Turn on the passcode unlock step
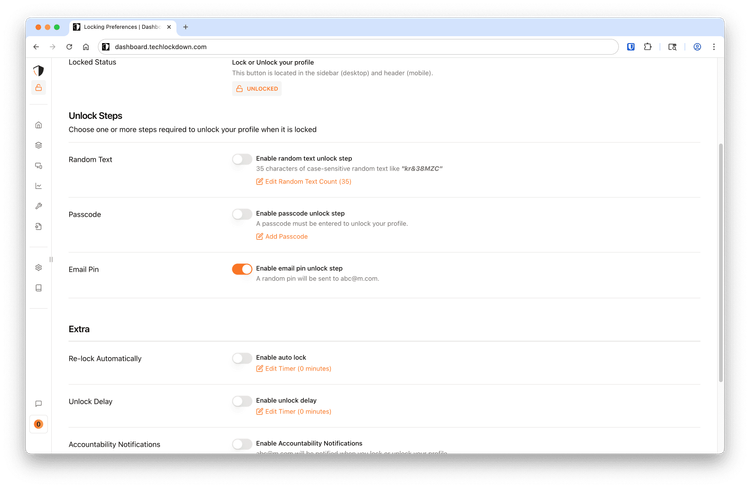The height and width of the screenshot is (488, 750). click(x=242, y=214)
